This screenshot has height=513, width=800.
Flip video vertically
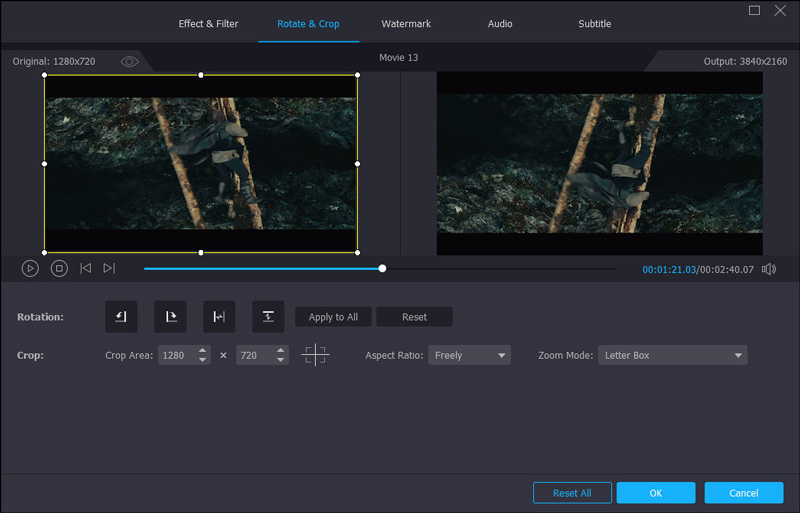(268, 317)
